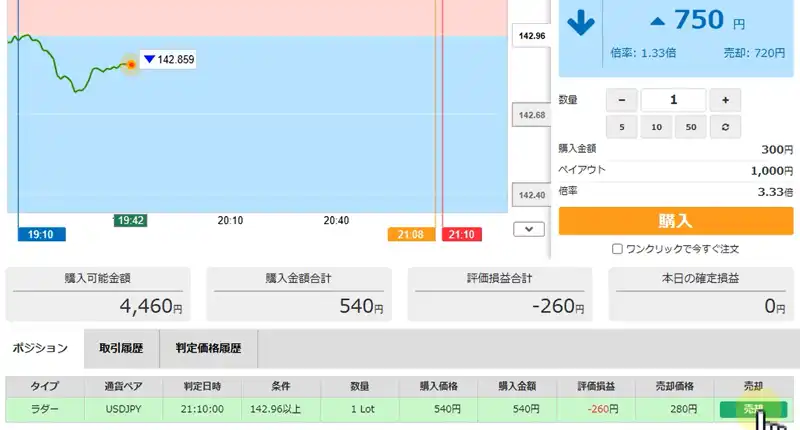This screenshot has width=800, height=430.
Task: Click the blue down arrow icon
Action: pos(581,22)
